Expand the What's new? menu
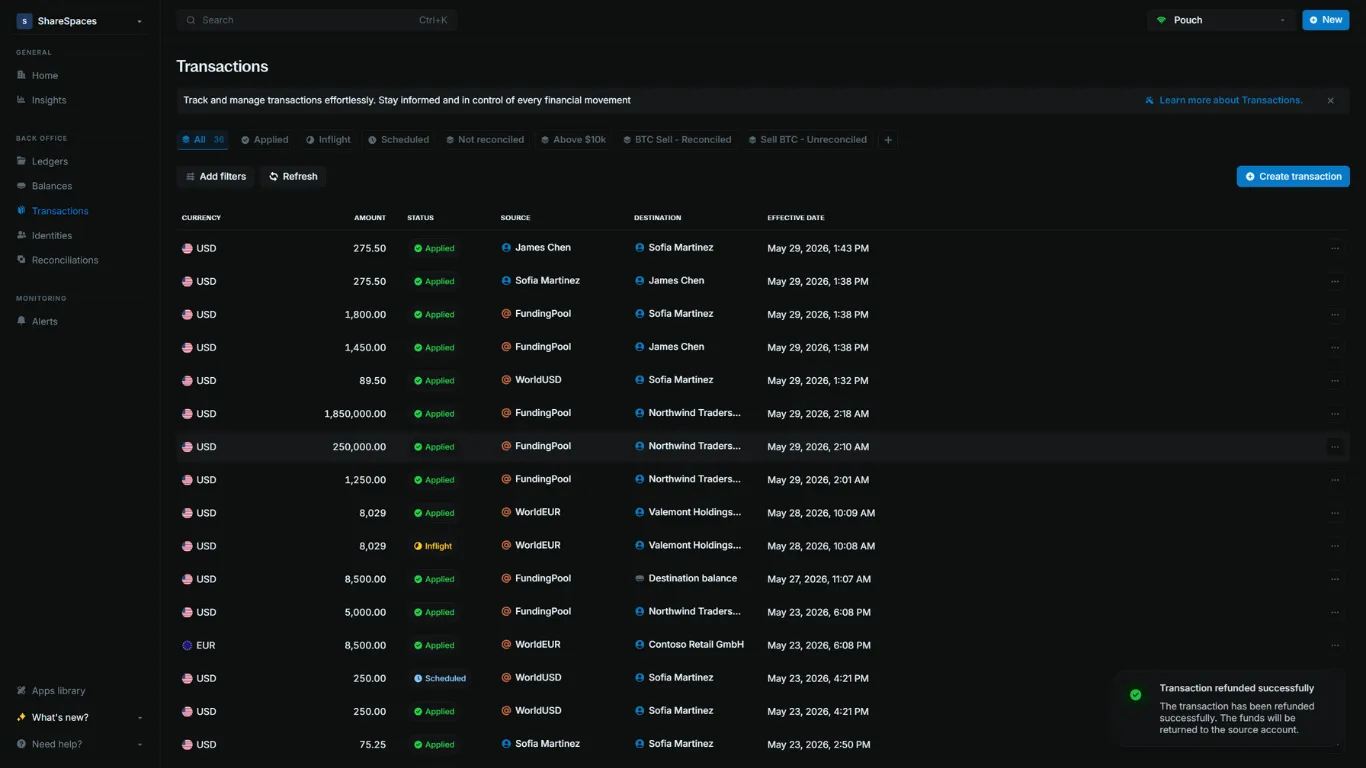Image resolution: width=1366 pixels, height=768 pixels. 80,717
